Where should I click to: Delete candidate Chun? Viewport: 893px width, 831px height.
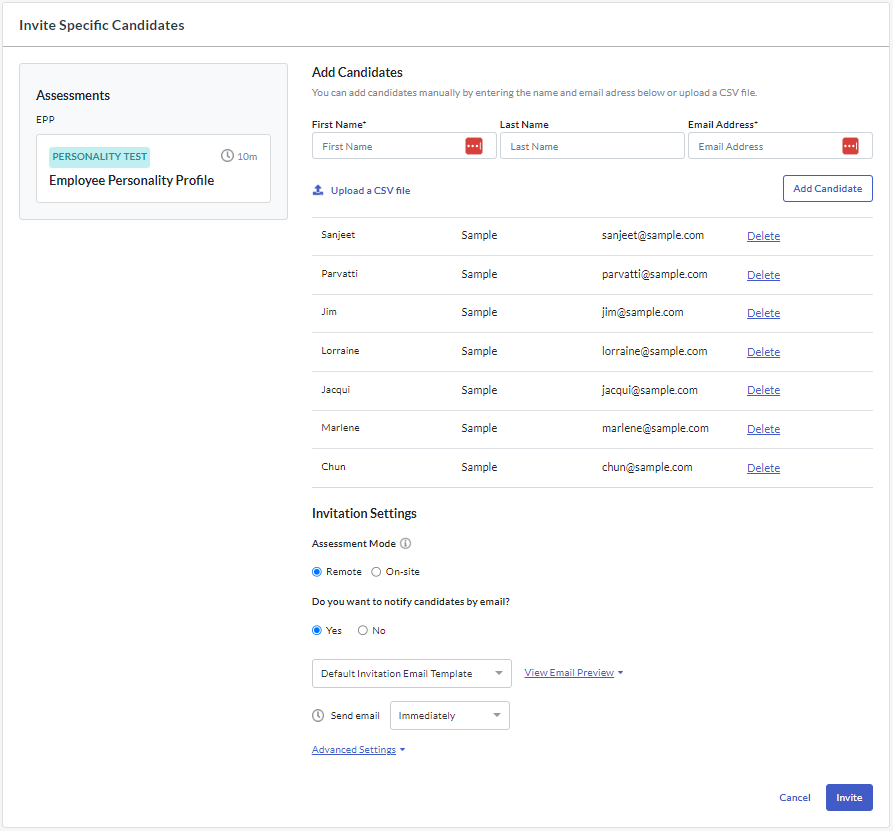(x=763, y=468)
